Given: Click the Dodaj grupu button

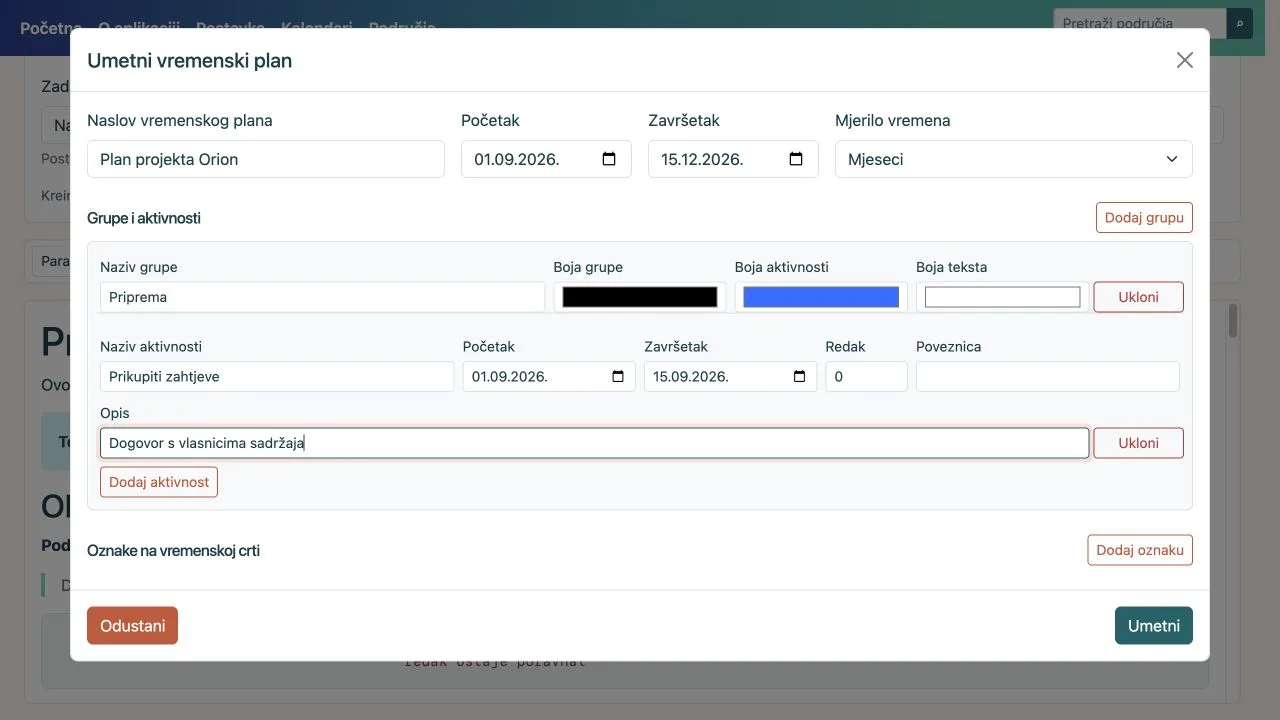Looking at the screenshot, I should [x=1144, y=217].
